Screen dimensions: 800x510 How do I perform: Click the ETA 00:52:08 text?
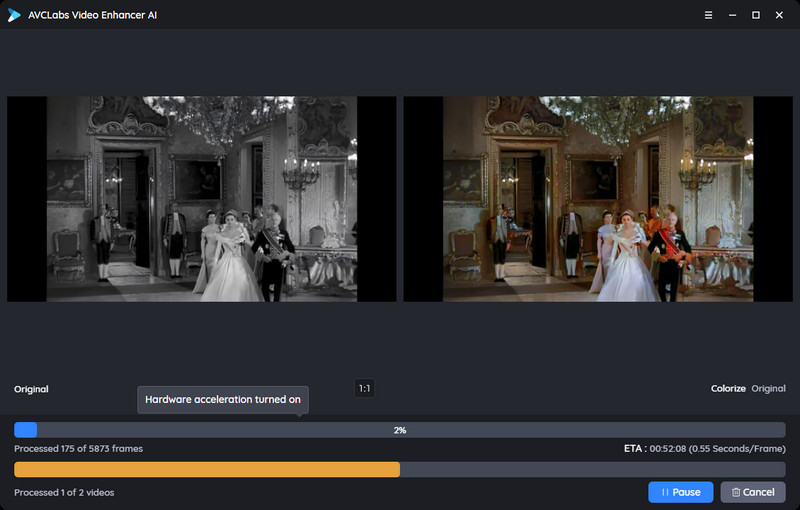click(705, 449)
